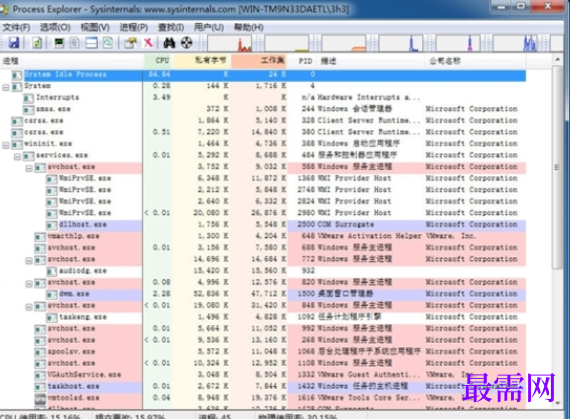Open Find with the binoculars icon
This screenshot has width=574, height=419.
point(169,43)
